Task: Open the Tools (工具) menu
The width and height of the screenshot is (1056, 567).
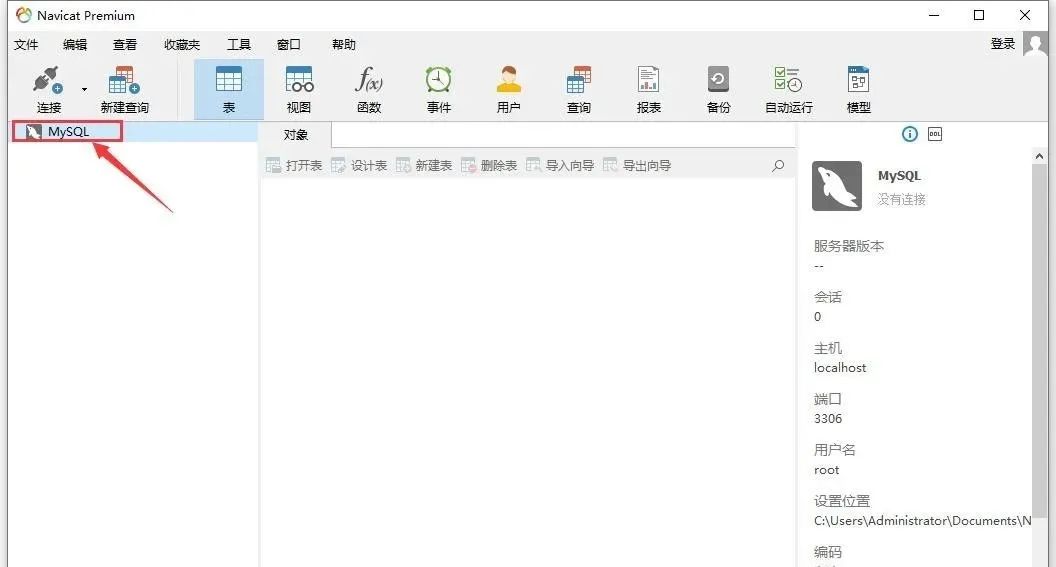Action: 238,44
